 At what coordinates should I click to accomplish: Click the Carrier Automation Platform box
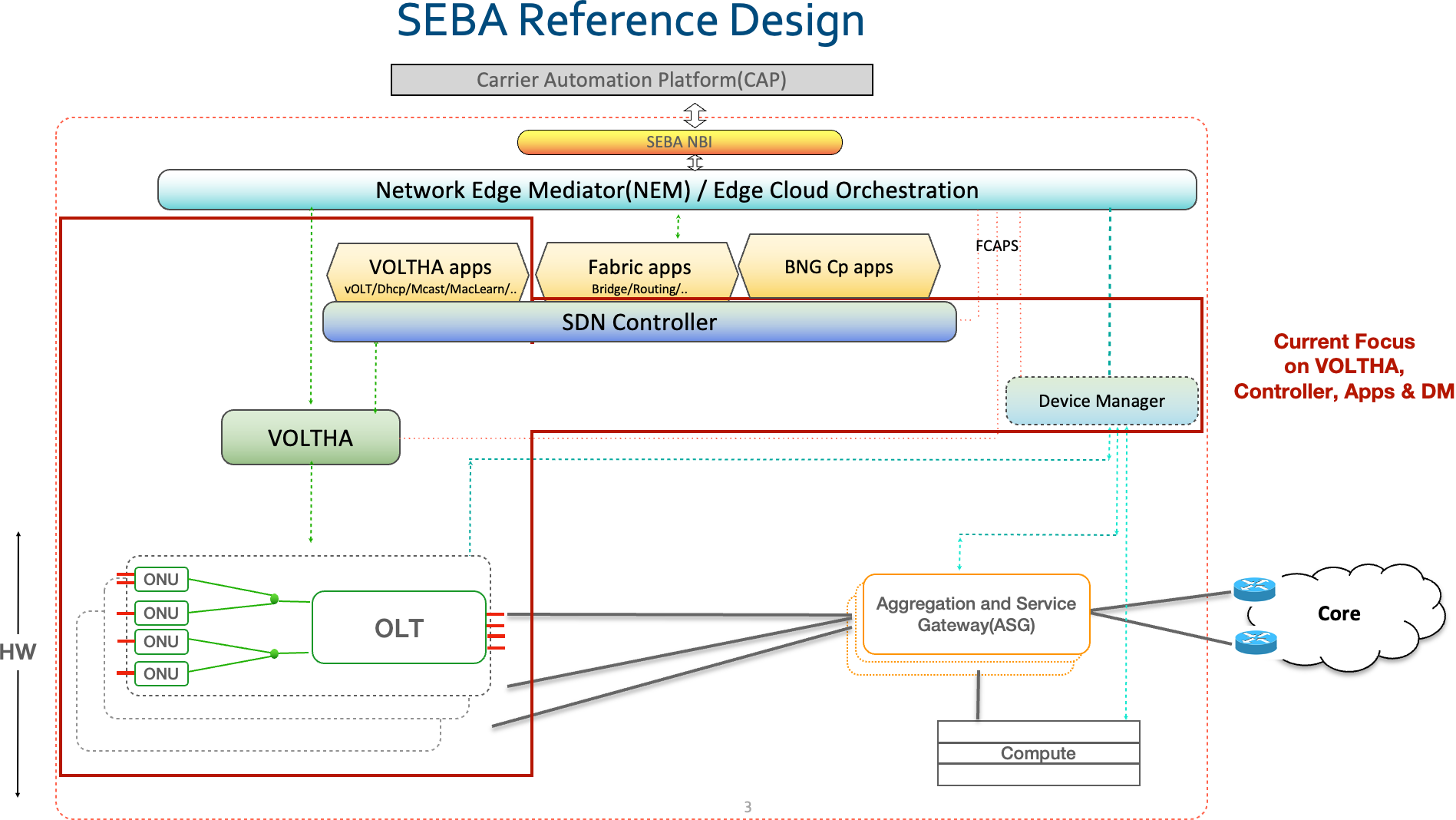click(x=631, y=80)
